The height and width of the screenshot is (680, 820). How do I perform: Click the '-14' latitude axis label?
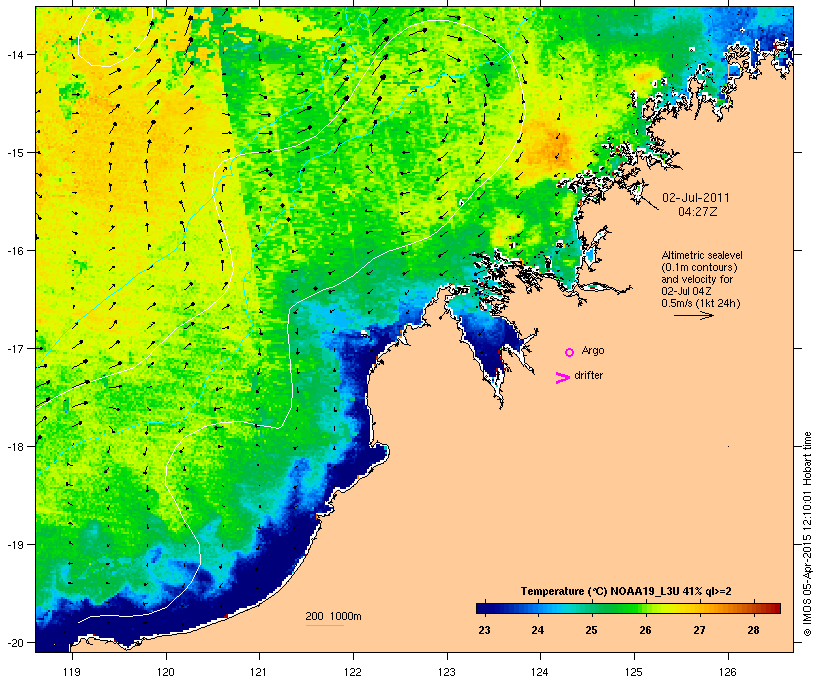(x=14, y=55)
